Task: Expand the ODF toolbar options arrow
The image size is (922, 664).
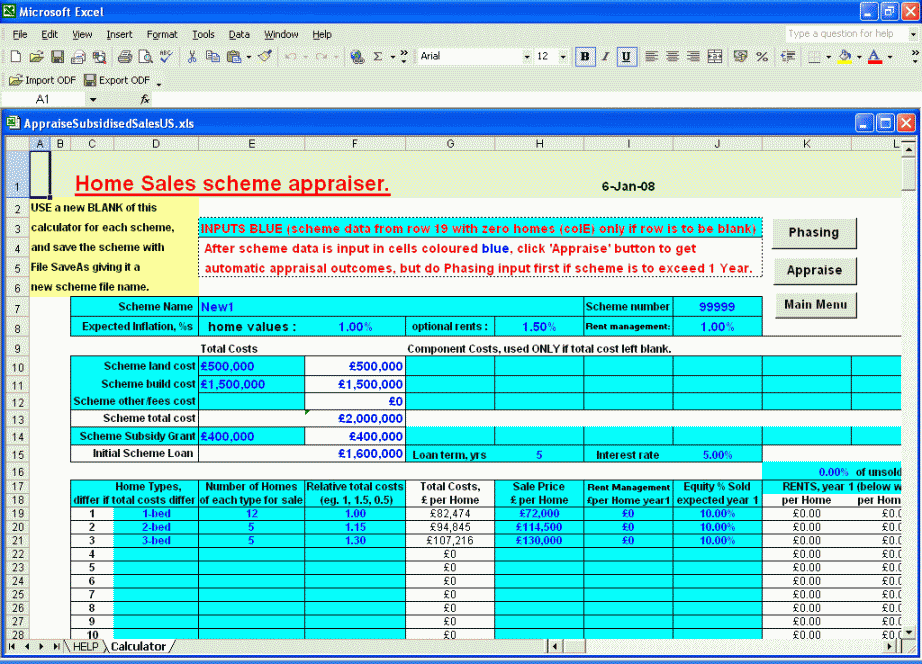Action: tap(159, 82)
